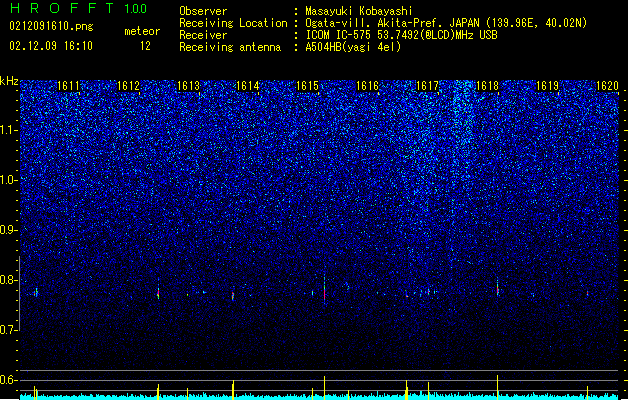Click the 0.9 kHz frequency label

(9, 230)
